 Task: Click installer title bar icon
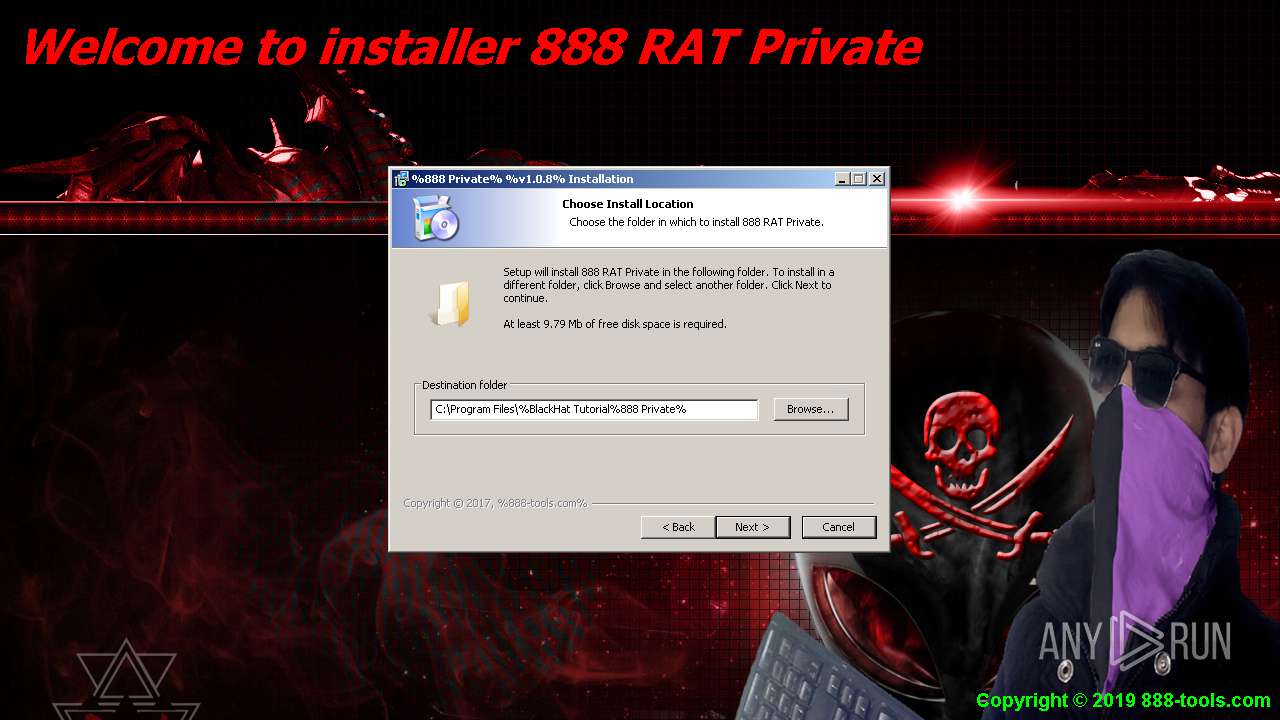401,179
